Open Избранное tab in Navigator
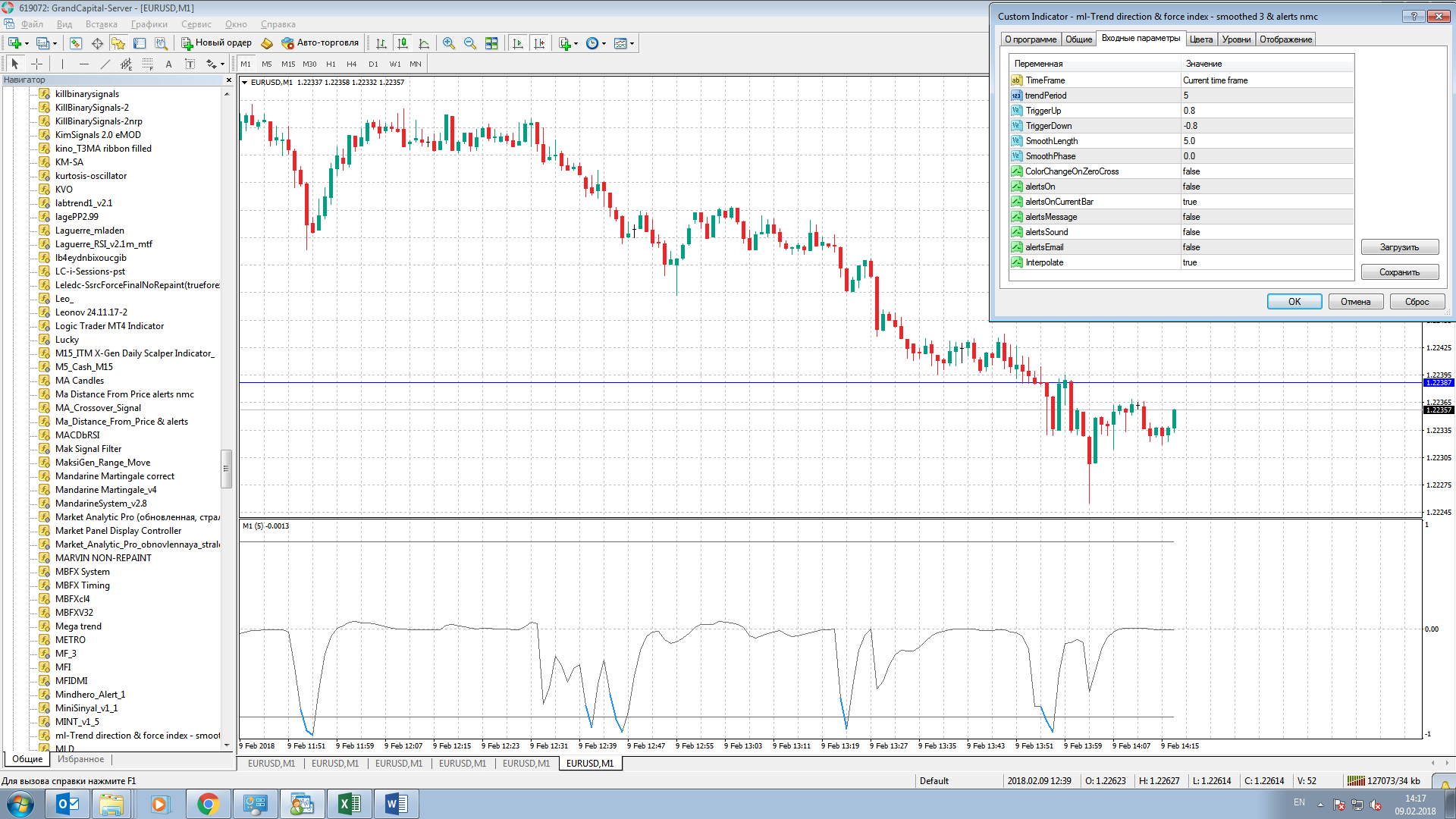The width and height of the screenshot is (1456, 819). (x=81, y=759)
